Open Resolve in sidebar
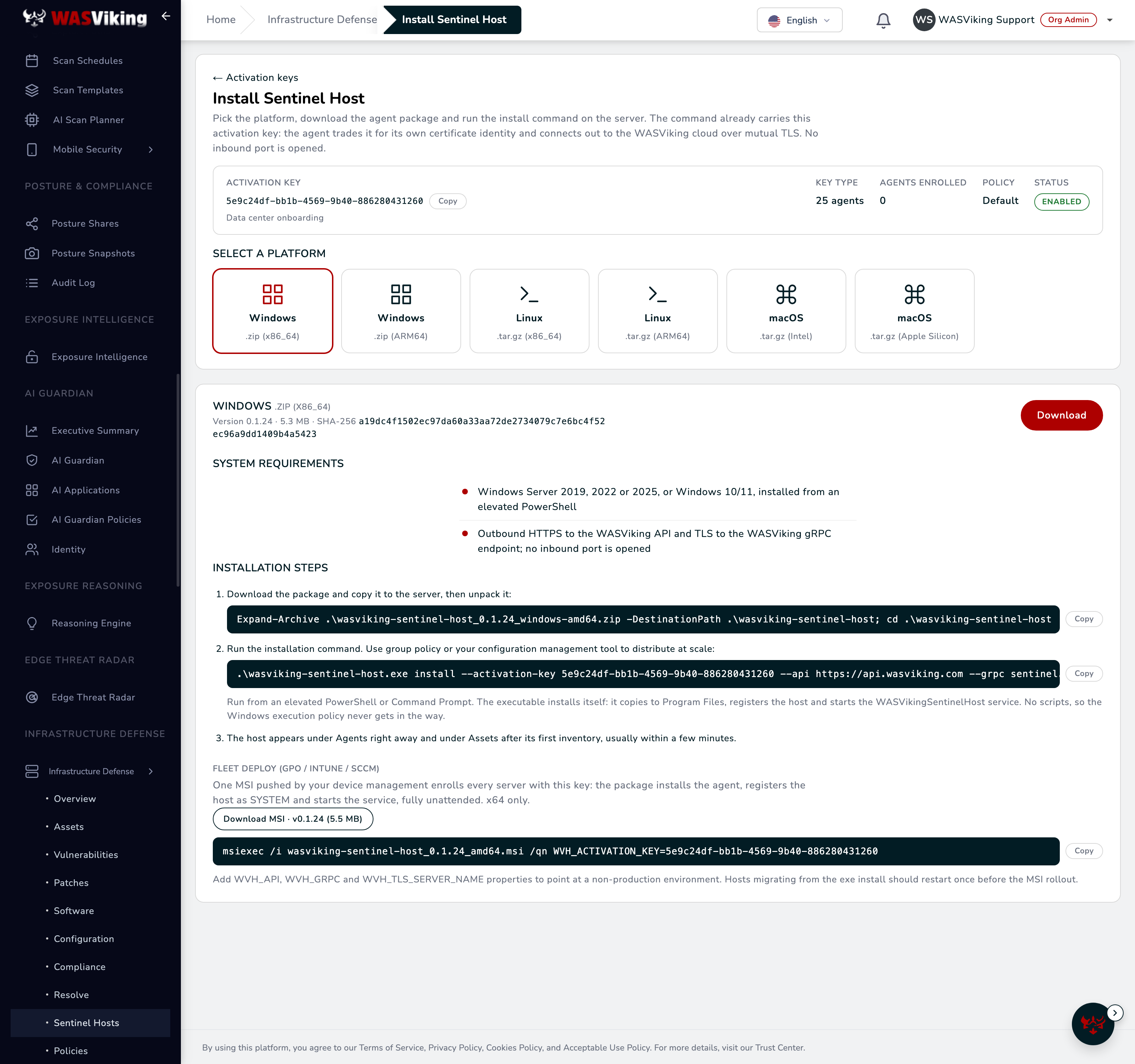Viewport: 1135px width, 1064px height. tap(71, 995)
